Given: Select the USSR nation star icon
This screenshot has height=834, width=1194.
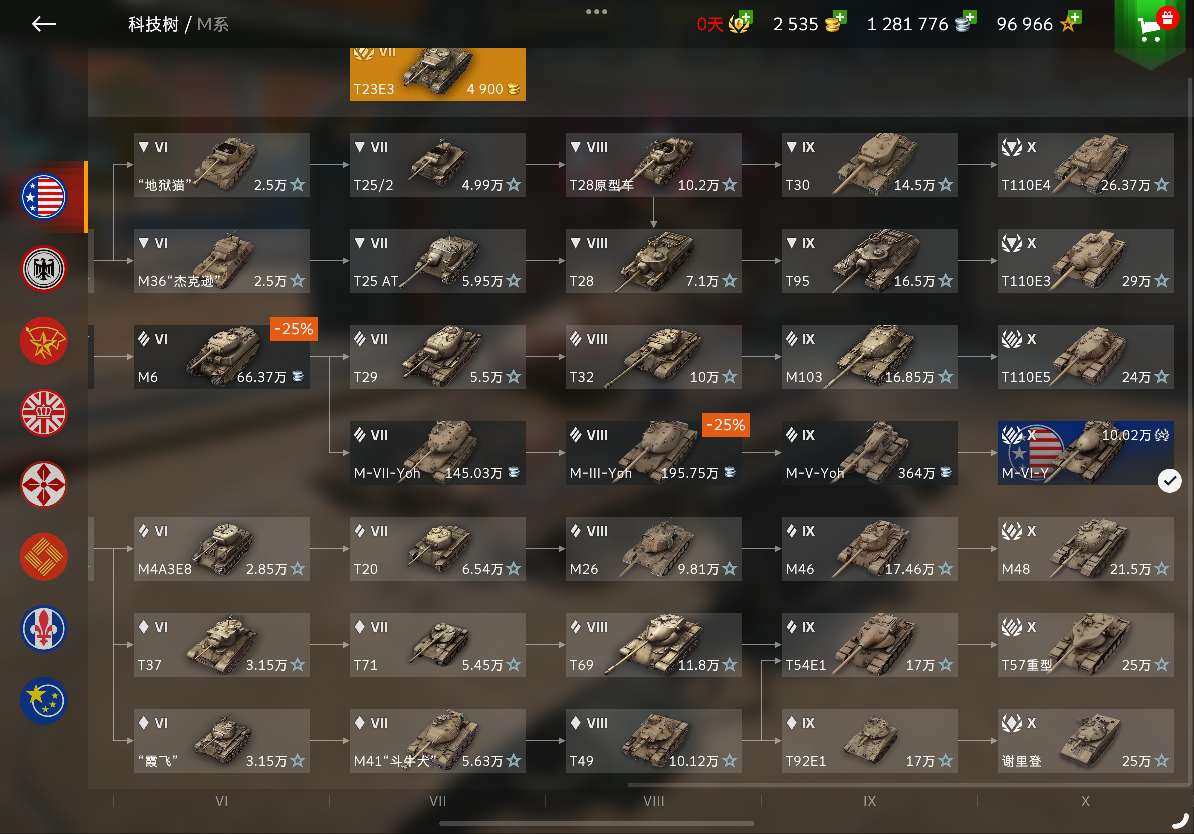Looking at the screenshot, I should tap(44, 340).
